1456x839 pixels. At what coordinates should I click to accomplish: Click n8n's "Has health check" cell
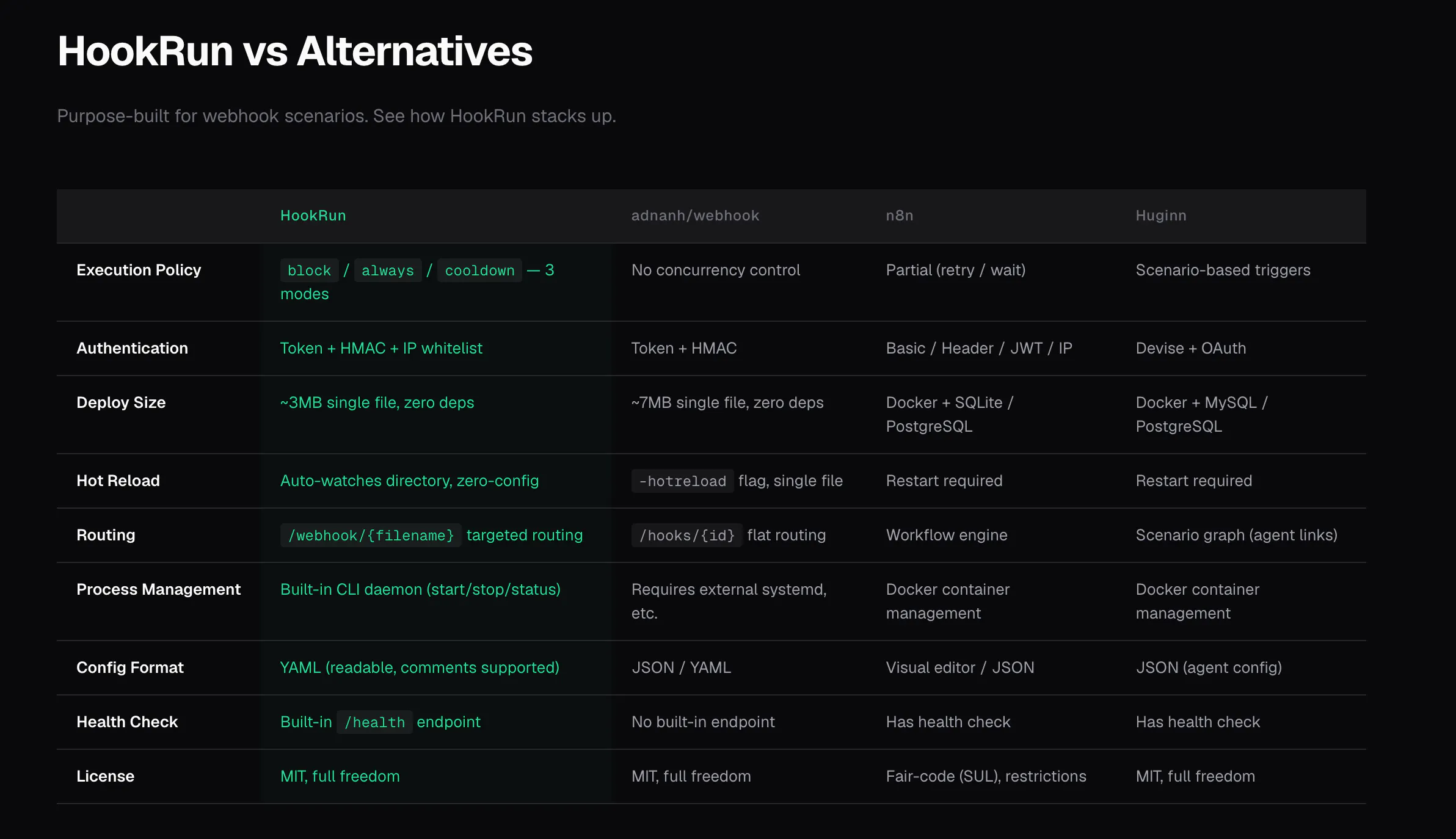coord(948,722)
